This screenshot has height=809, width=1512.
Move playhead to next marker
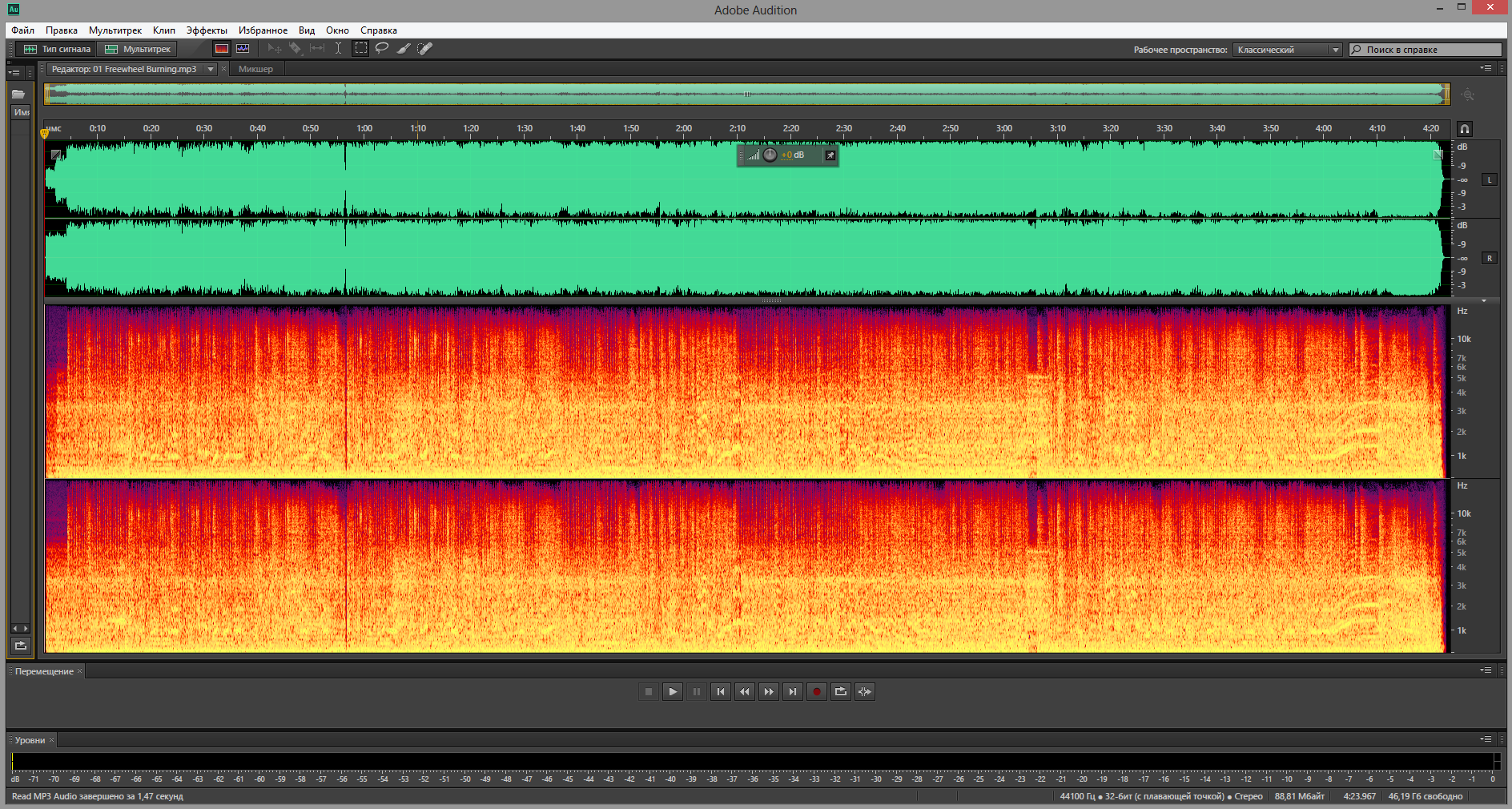coord(793,691)
